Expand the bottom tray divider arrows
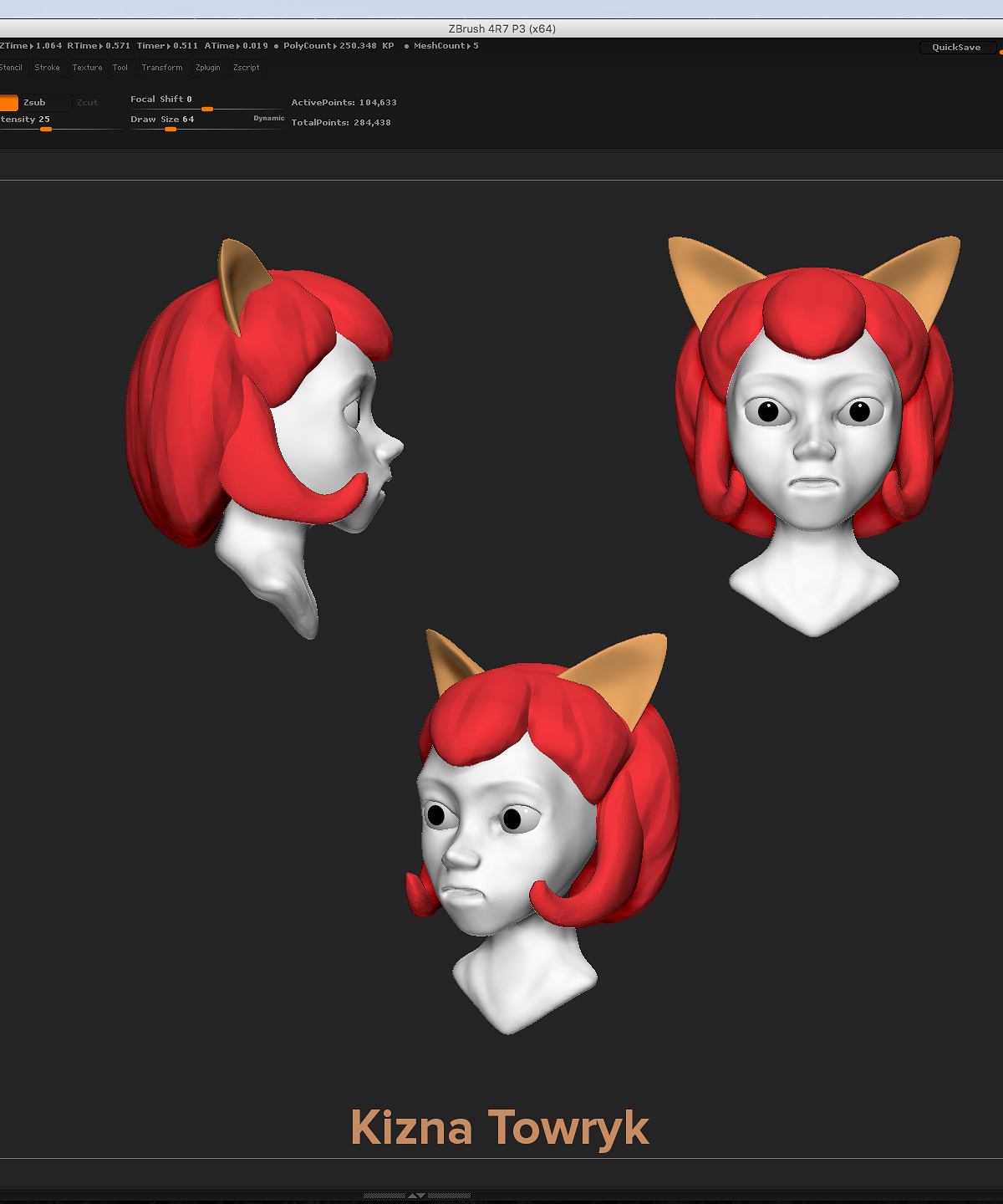The width and height of the screenshot is (1003, 1204). (x=416, y=1196)
